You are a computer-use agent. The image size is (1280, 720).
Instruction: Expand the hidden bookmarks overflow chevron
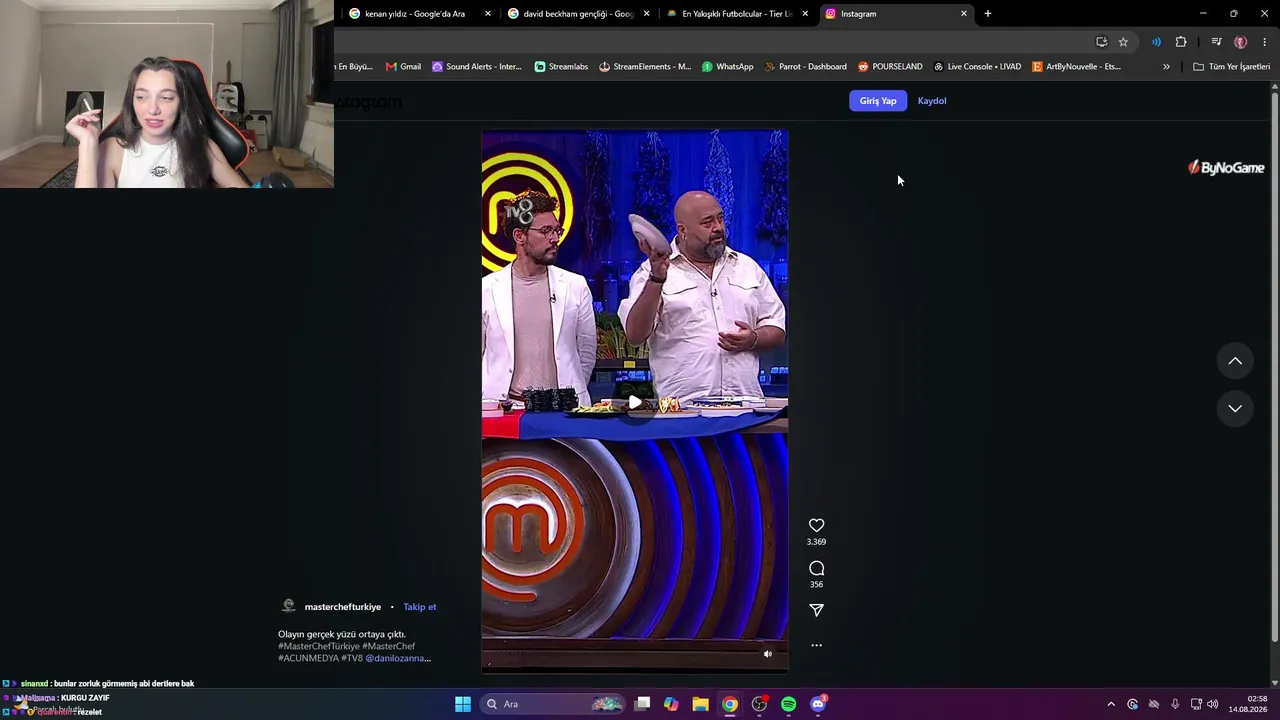pos(1166,67)
